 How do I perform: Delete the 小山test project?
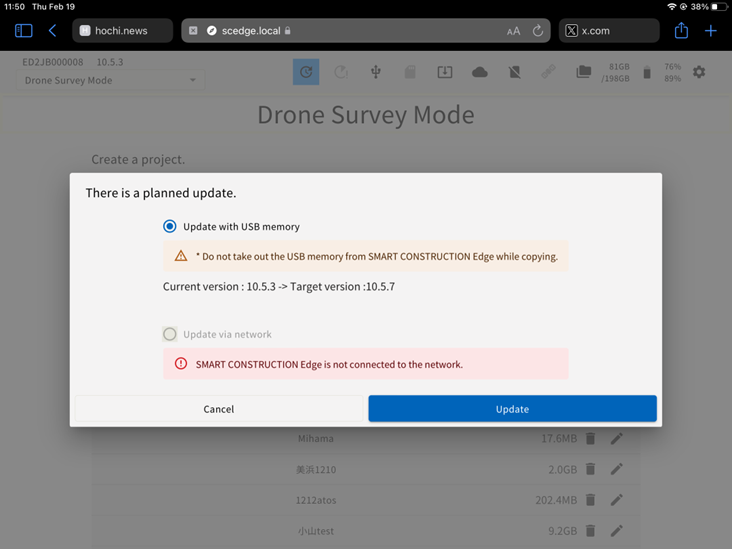(x=590, y=531)
